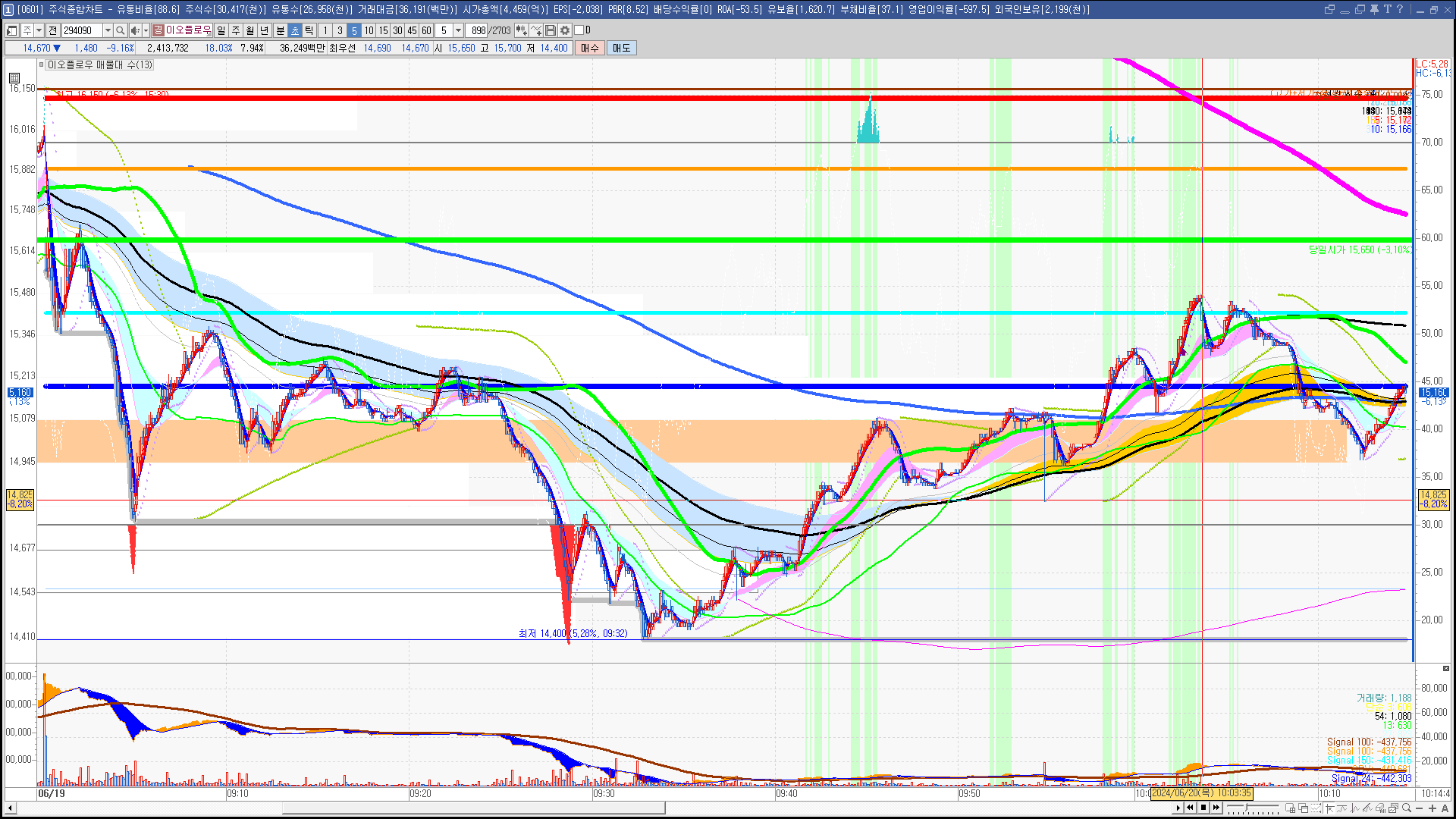Open the interval value dropdown arrow

coord(458,30)
